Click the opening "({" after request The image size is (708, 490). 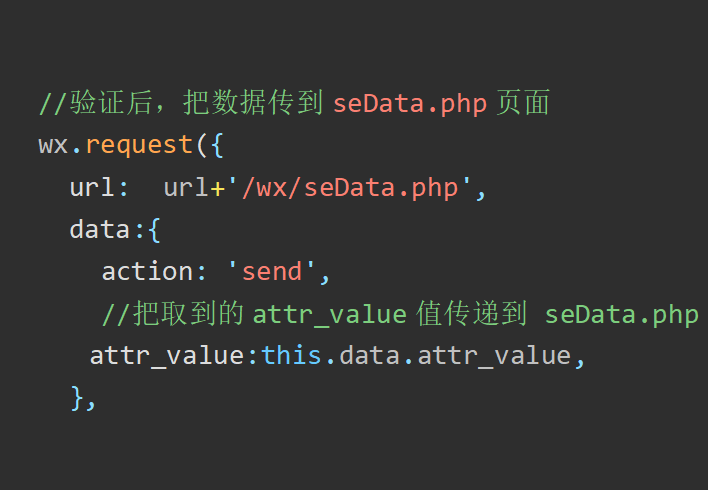(x=209, y=145)
